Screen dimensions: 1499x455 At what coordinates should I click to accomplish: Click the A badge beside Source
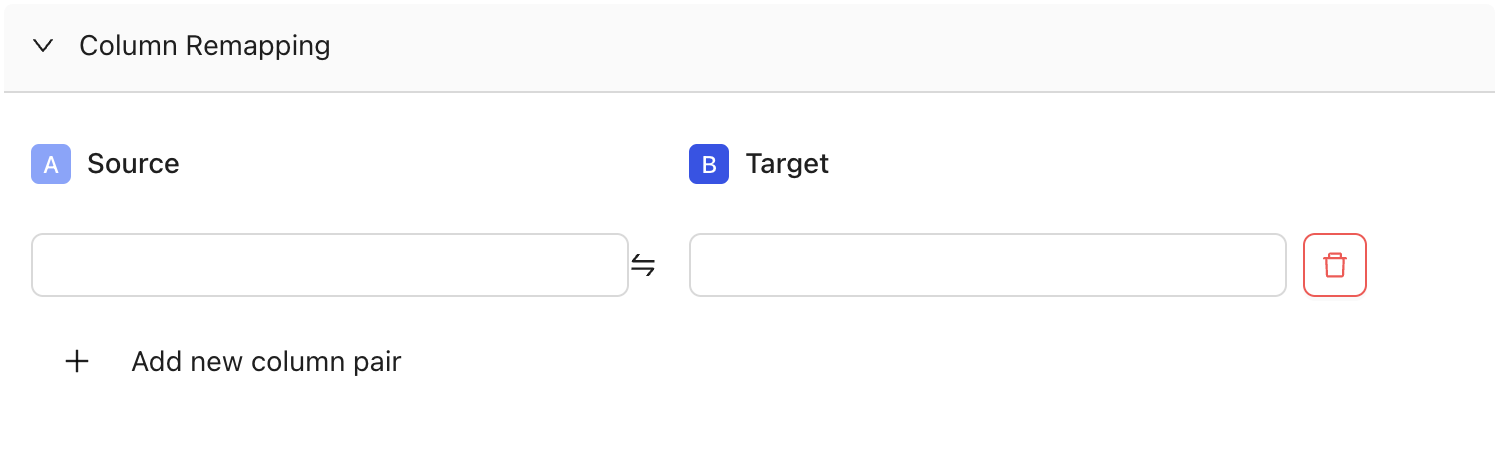[51, 164]
